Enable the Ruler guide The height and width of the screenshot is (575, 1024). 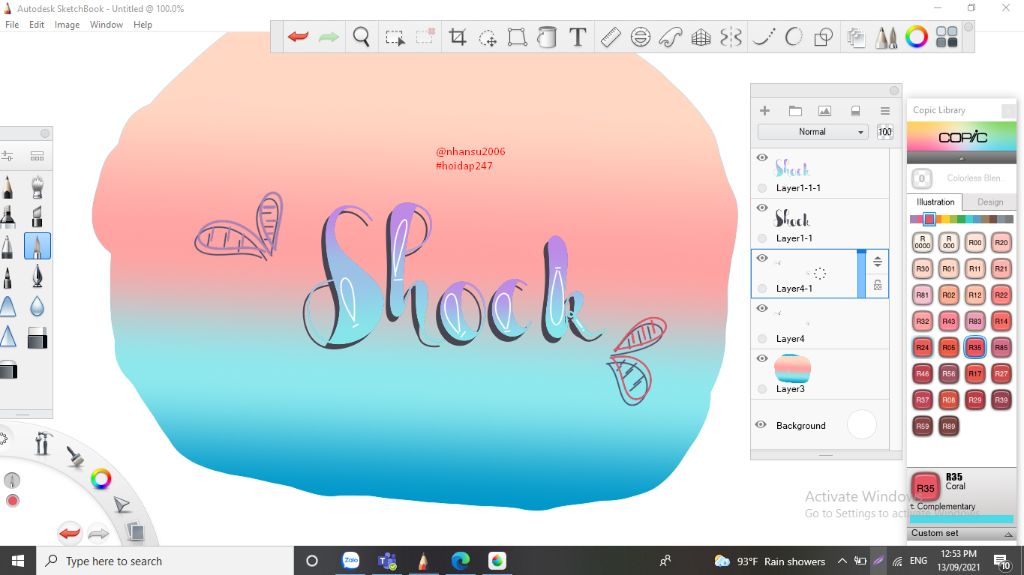coord(610,37)
